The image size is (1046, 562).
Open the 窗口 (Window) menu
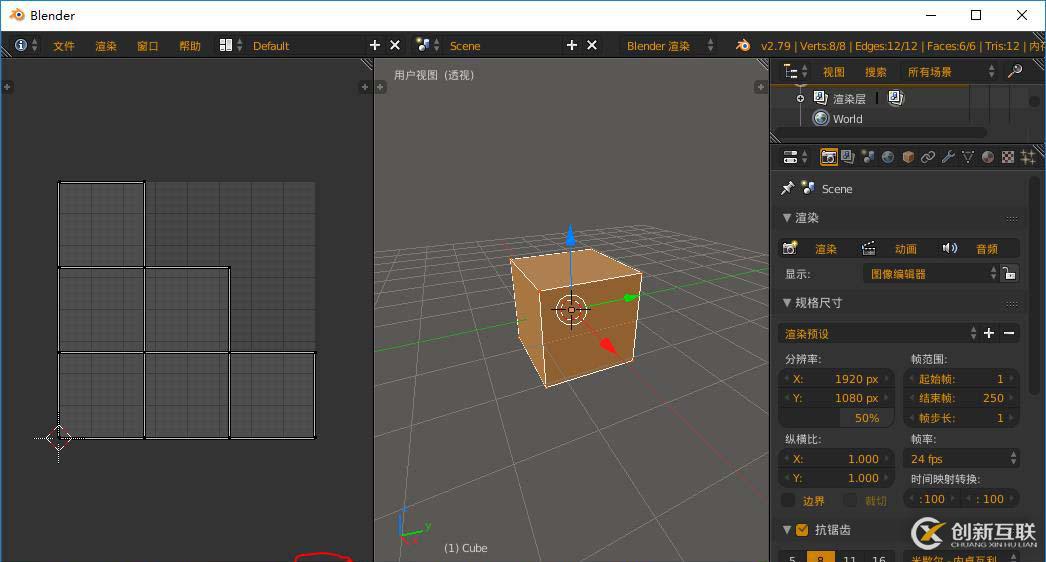point(148,46)
